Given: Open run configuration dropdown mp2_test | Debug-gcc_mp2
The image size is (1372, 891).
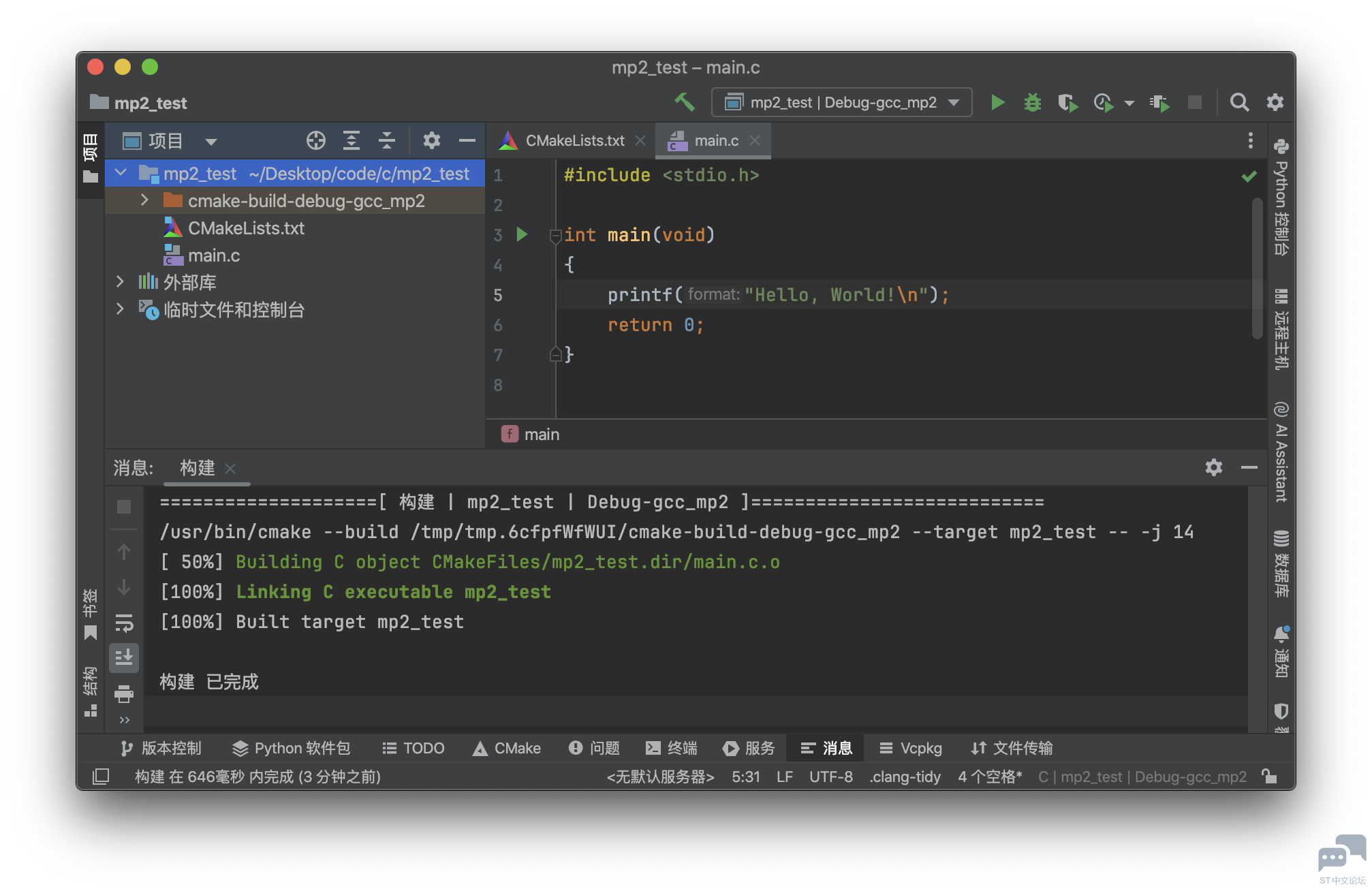Looking at the screenshot, I should [842, 102].
